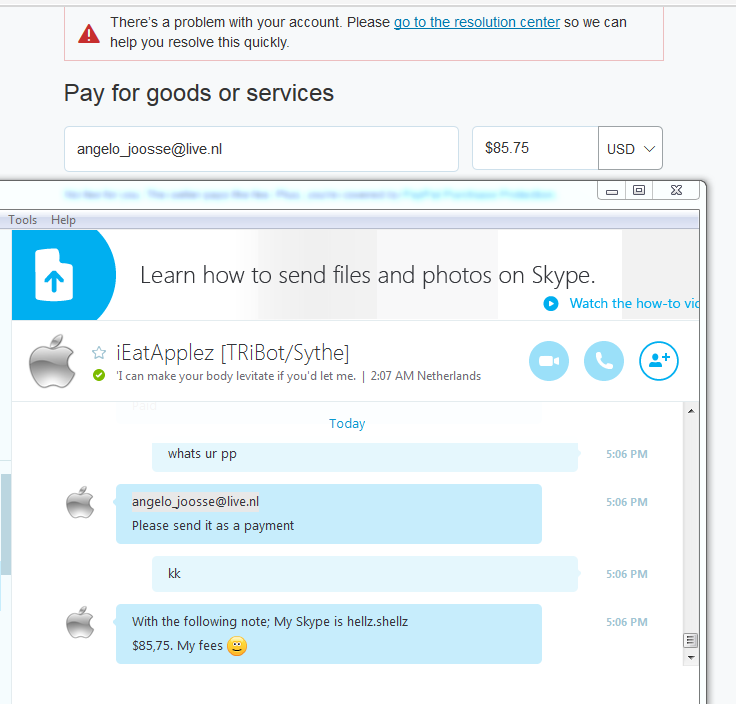Click the mood message about levitating
This screenshot has height=704, width=736.
click(x=236, y=376)
